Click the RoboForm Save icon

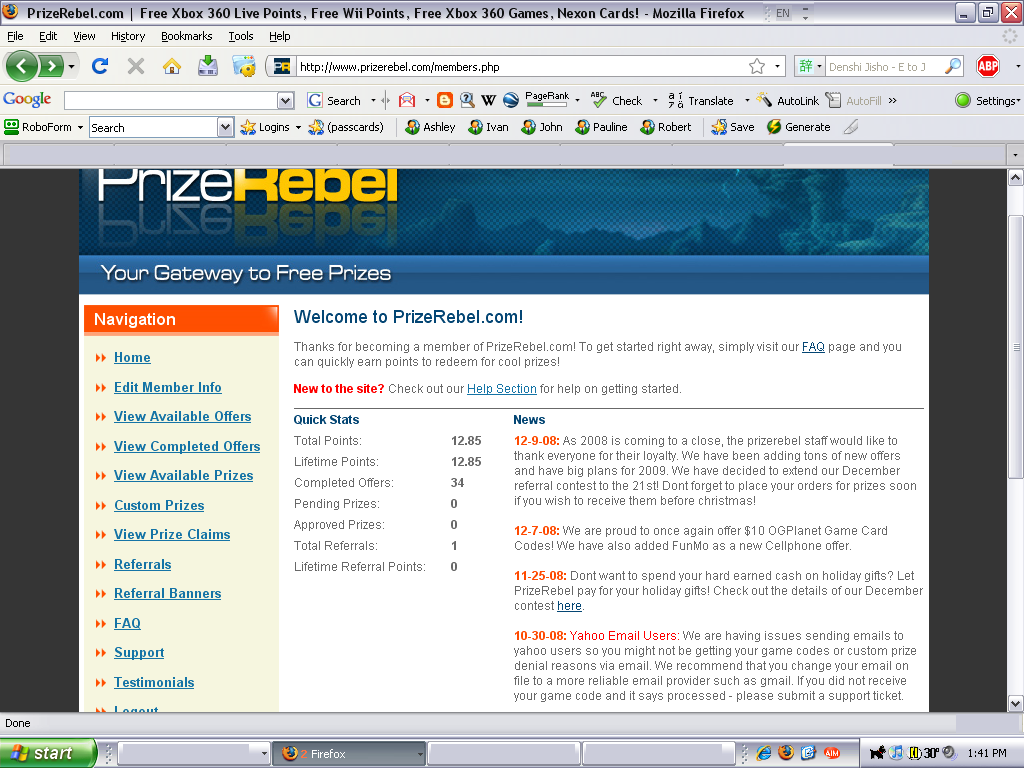pos(733,127)
